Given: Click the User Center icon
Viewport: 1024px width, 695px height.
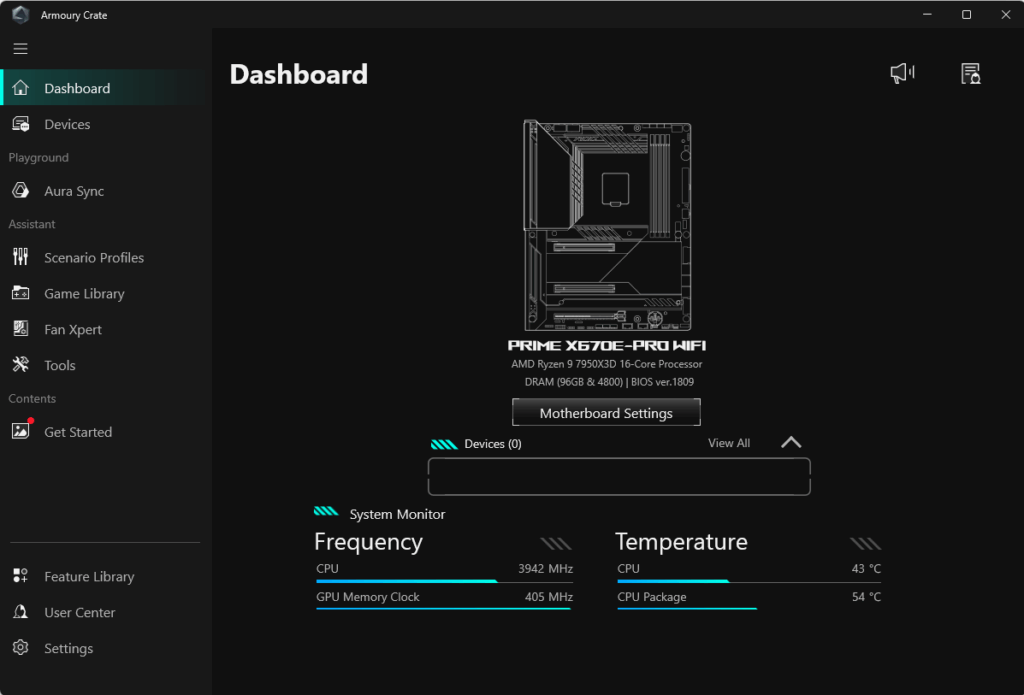Looking at the screenshot, I should point(20,611).
